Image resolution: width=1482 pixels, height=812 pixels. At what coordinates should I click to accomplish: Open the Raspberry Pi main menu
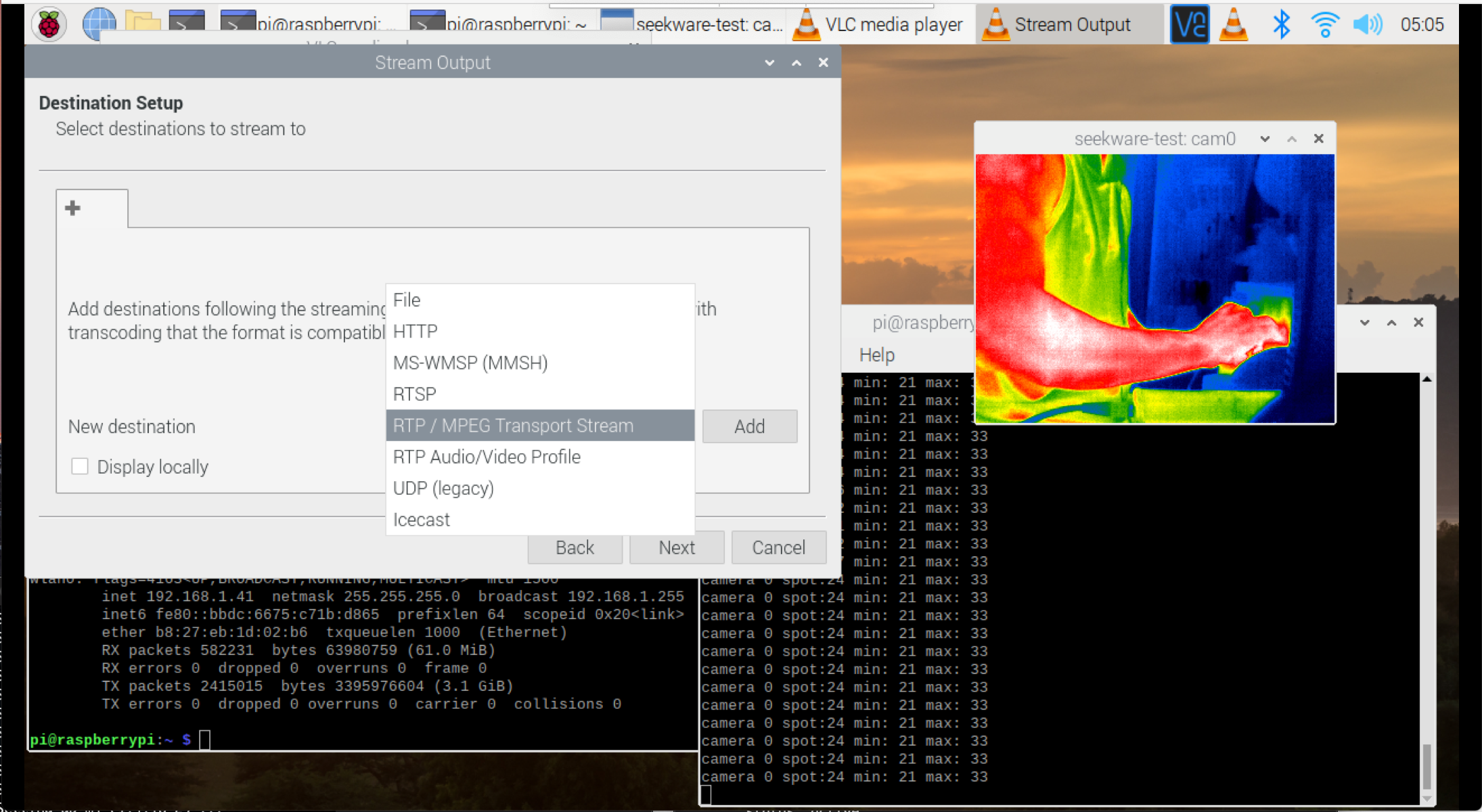pyautogui.click(x=49, y=24)
